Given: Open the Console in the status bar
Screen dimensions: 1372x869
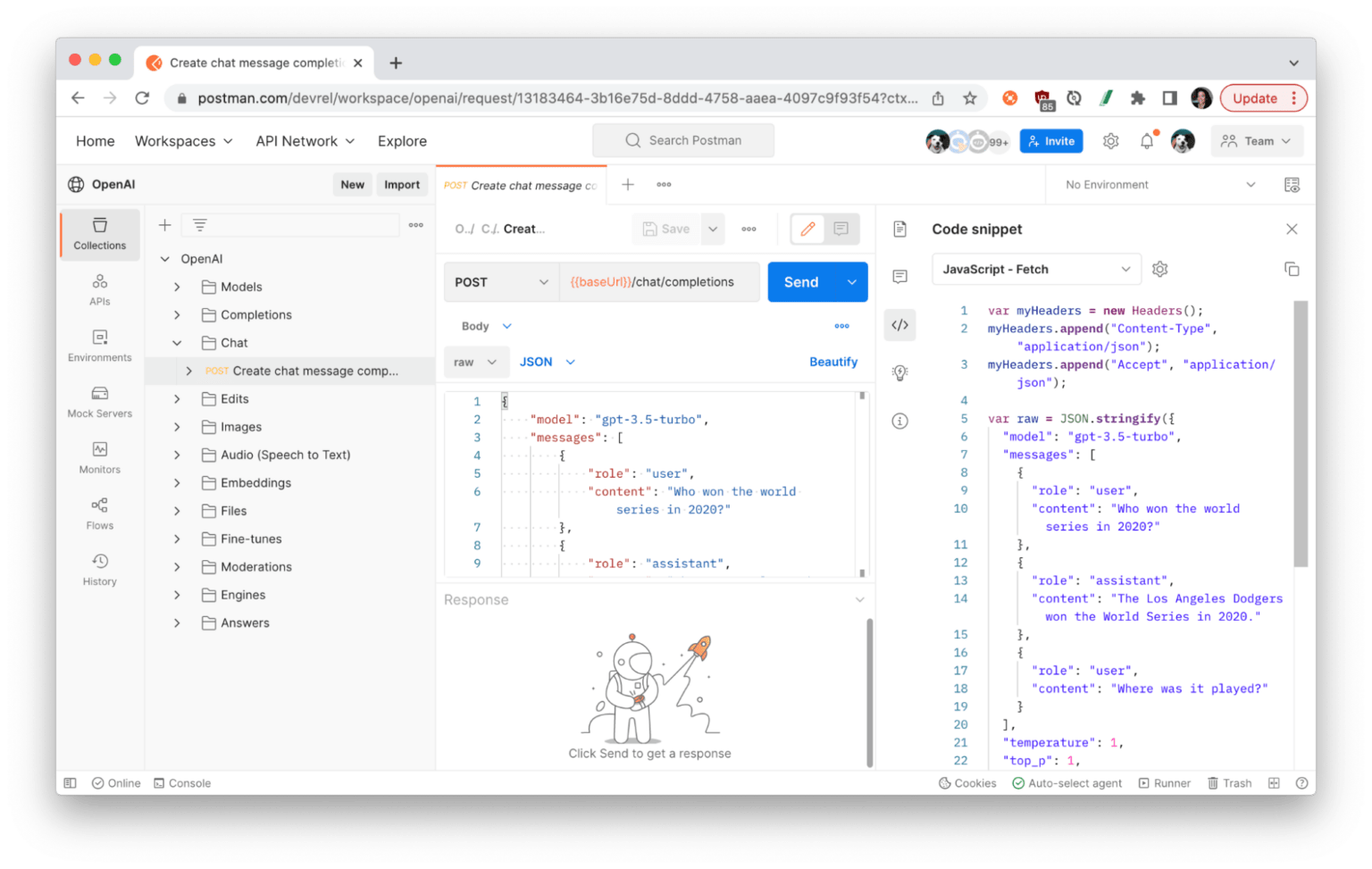Looking at the screenshot, I should click(182, 783).
